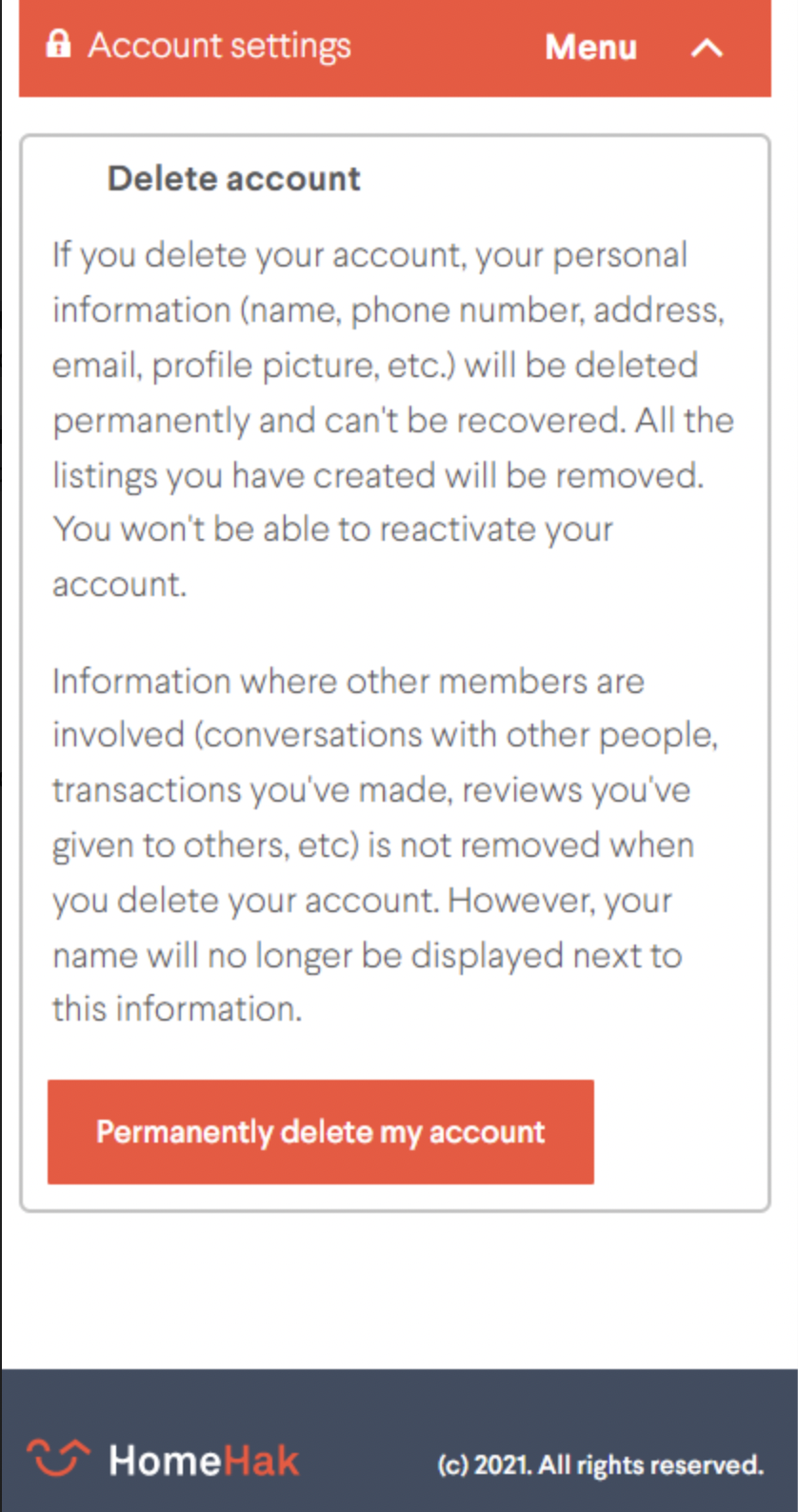
Task: Click the sentence 'You won't be able to reactivate'
Action: (333, 557)
